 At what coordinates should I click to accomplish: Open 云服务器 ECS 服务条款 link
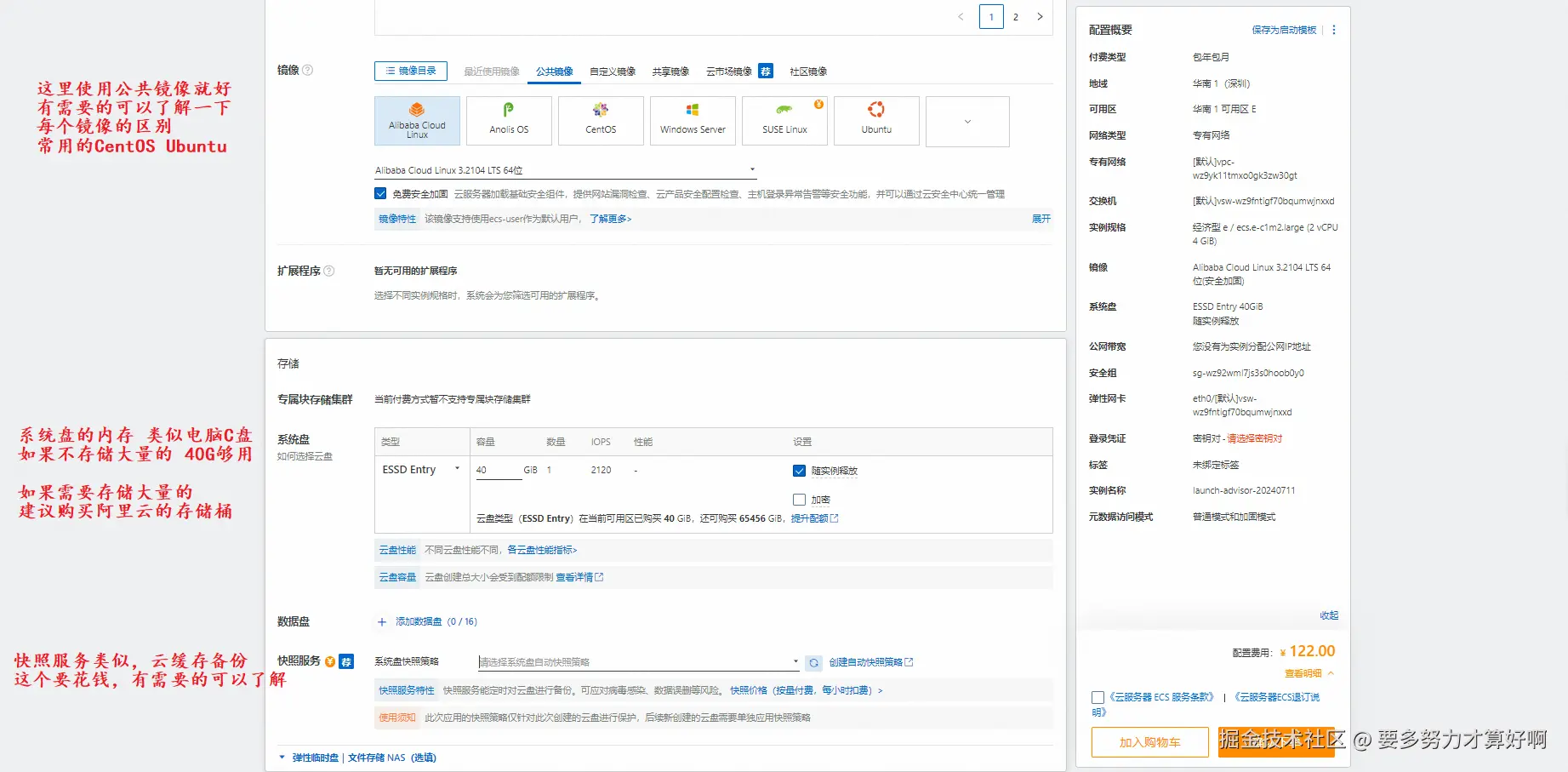[1161, 697]
